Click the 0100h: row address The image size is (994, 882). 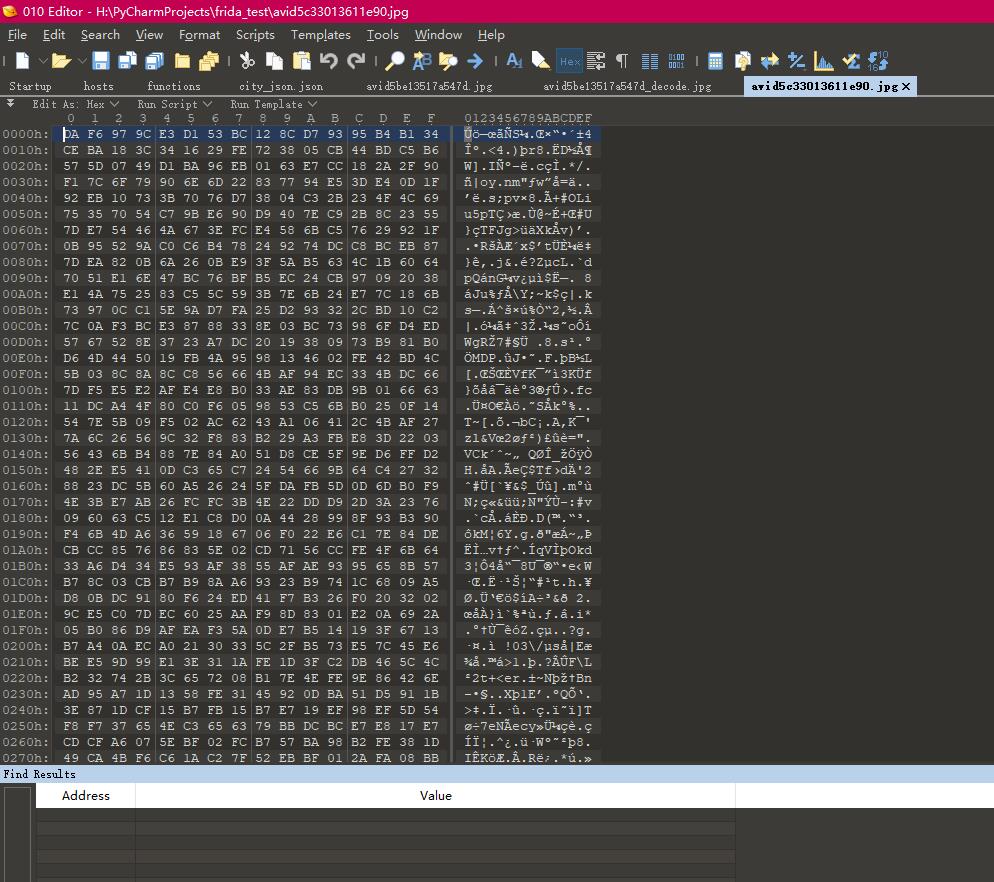(x=25, y=390)
